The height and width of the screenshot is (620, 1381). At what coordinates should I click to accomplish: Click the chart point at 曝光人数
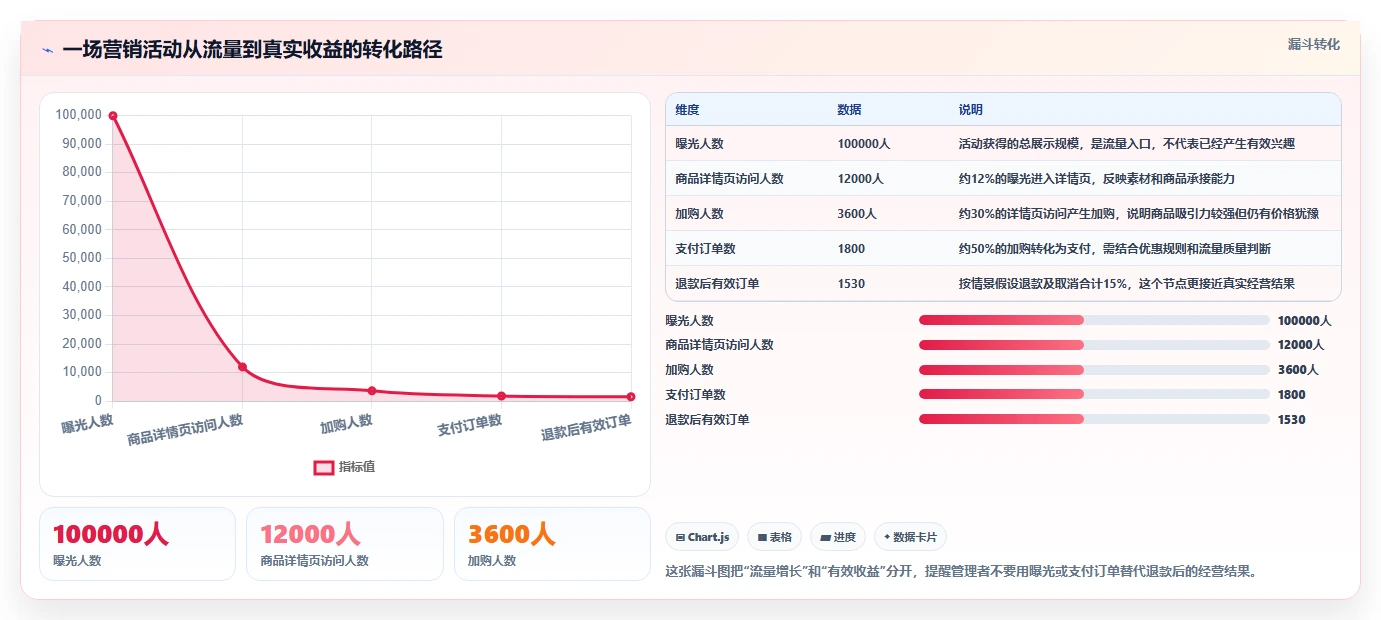coord(113,116)
